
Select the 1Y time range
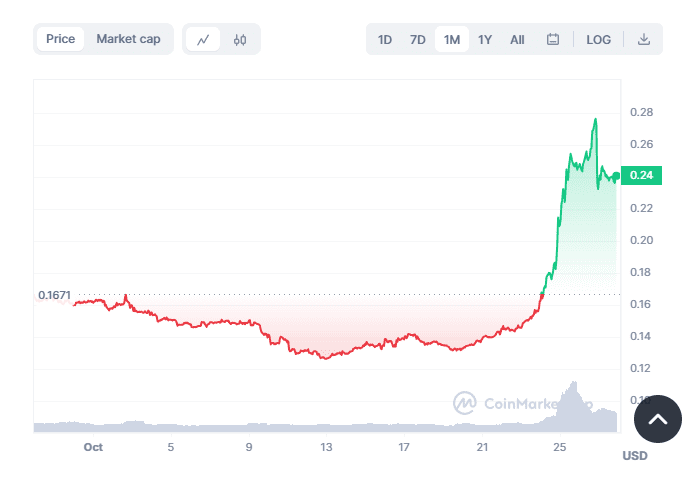coord(485,40)
